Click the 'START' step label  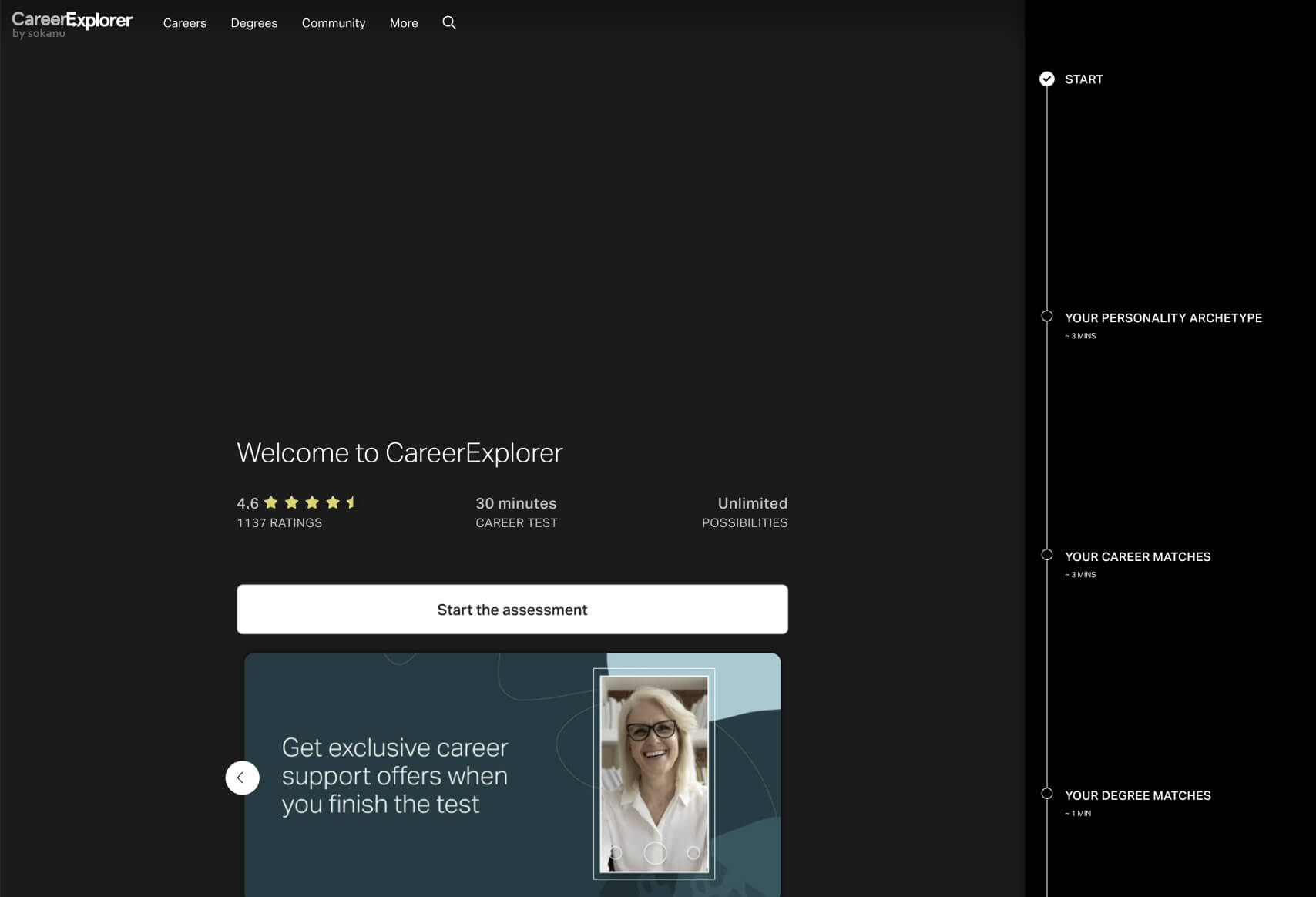(1084, 79)
